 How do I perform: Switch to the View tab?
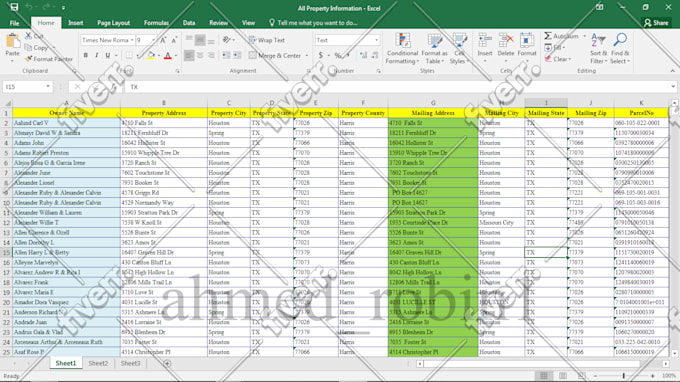(x=248, y=23)
